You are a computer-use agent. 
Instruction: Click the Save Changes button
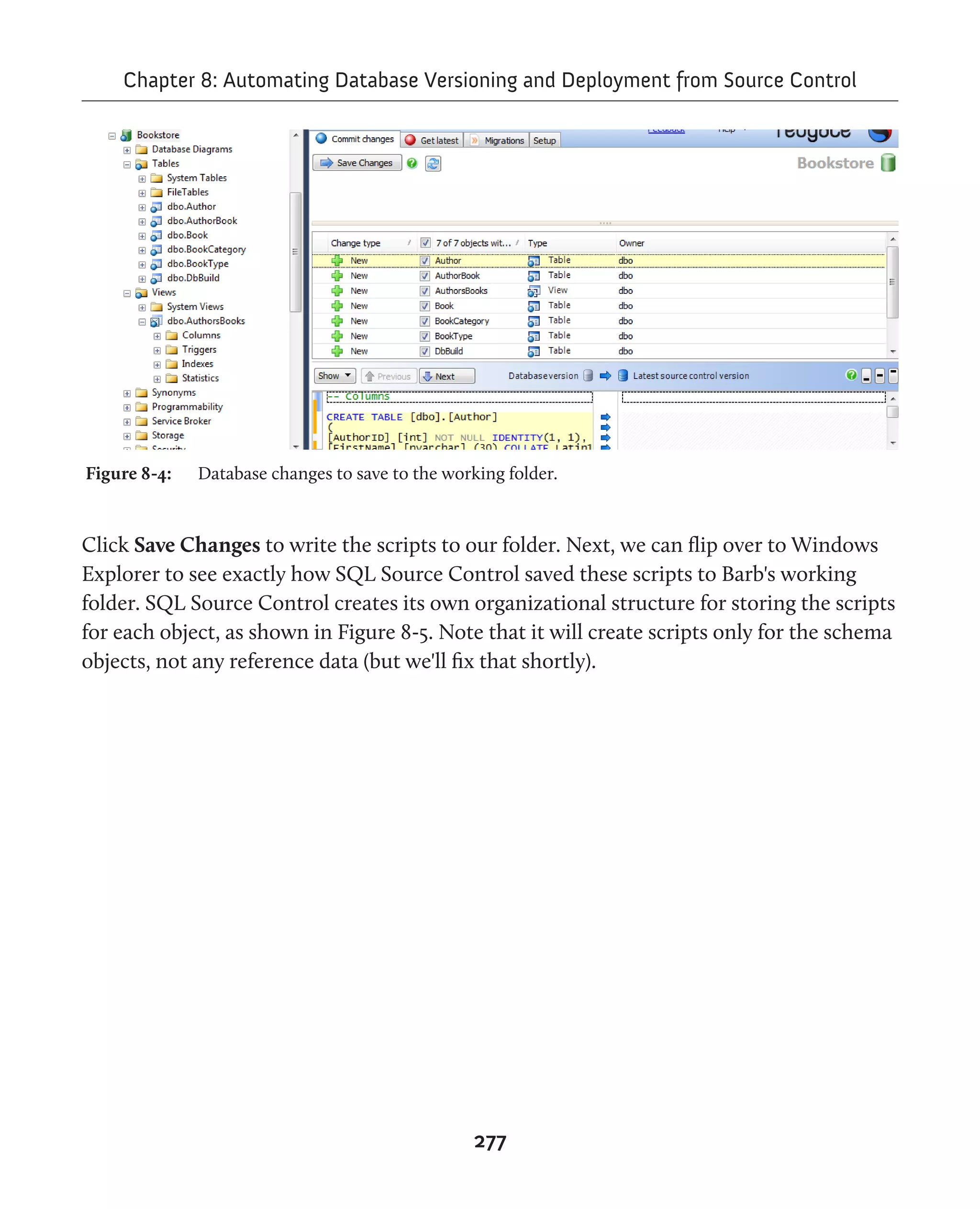click(357, 163)
